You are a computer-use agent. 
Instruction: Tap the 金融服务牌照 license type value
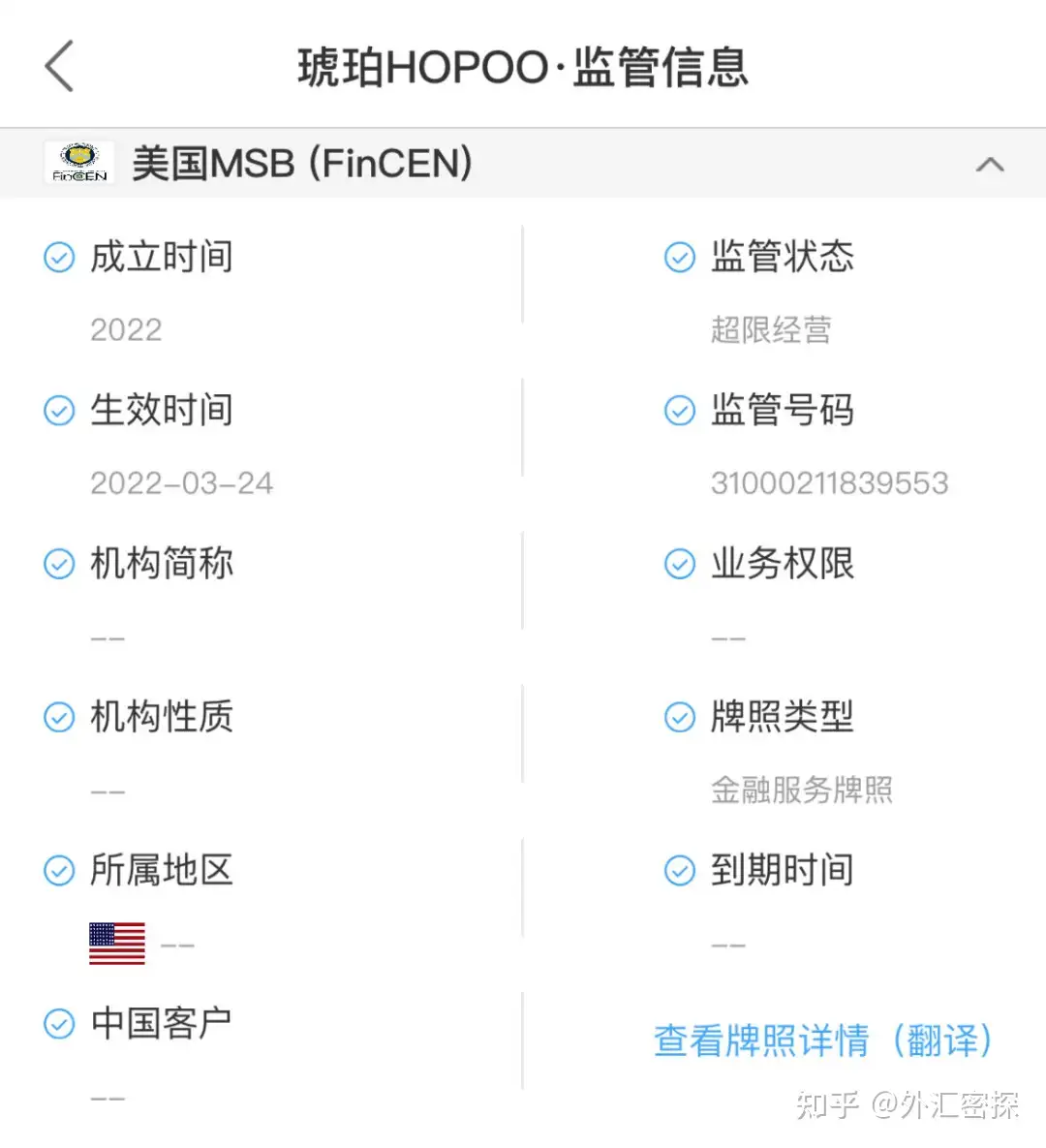point(801,790)
